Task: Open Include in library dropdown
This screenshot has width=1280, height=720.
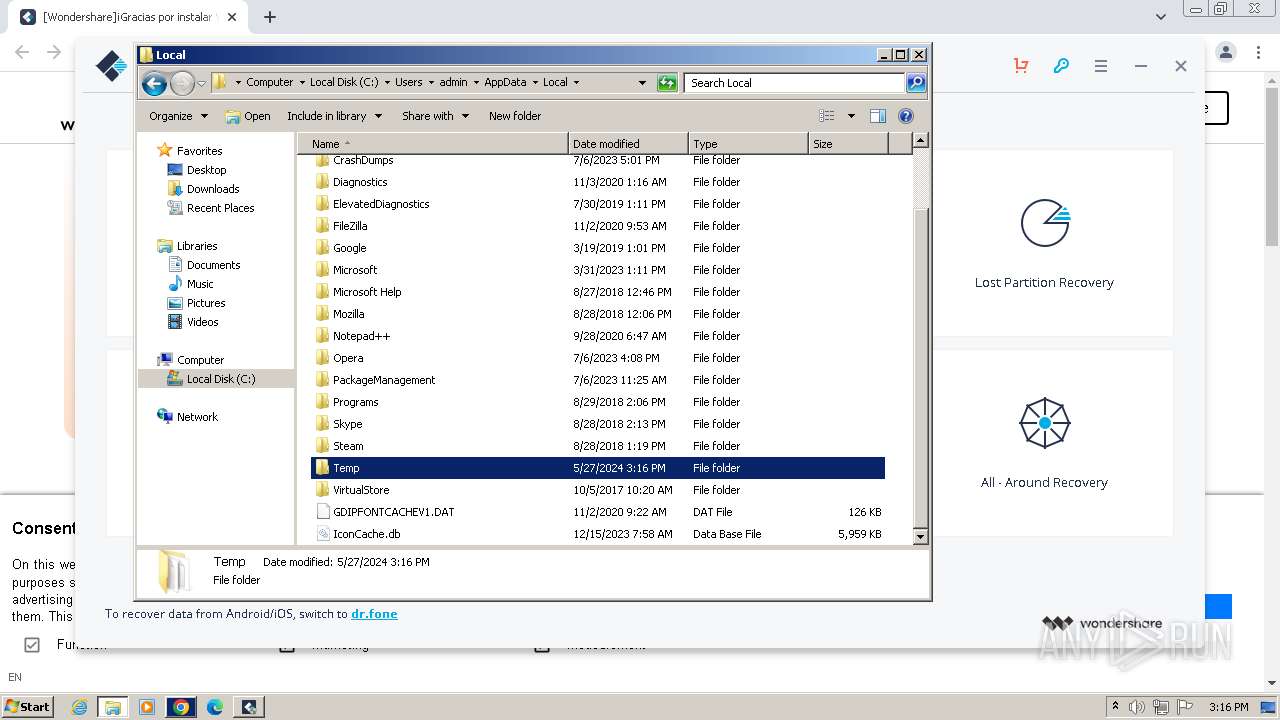Action: point(334,116)
